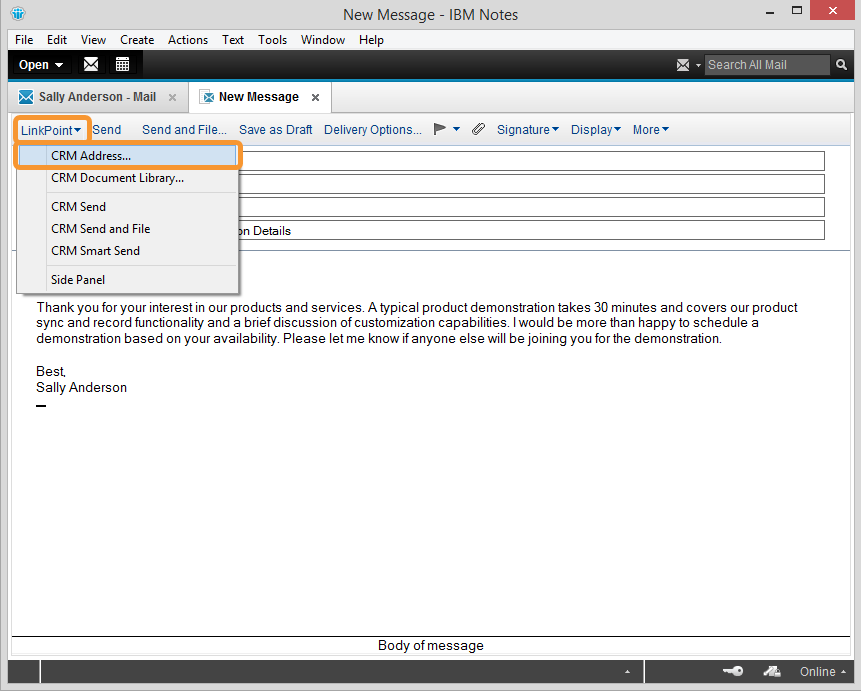This screenshot has width=861, height=691.
Task: Open the Create menu
Action: point(137,40)
